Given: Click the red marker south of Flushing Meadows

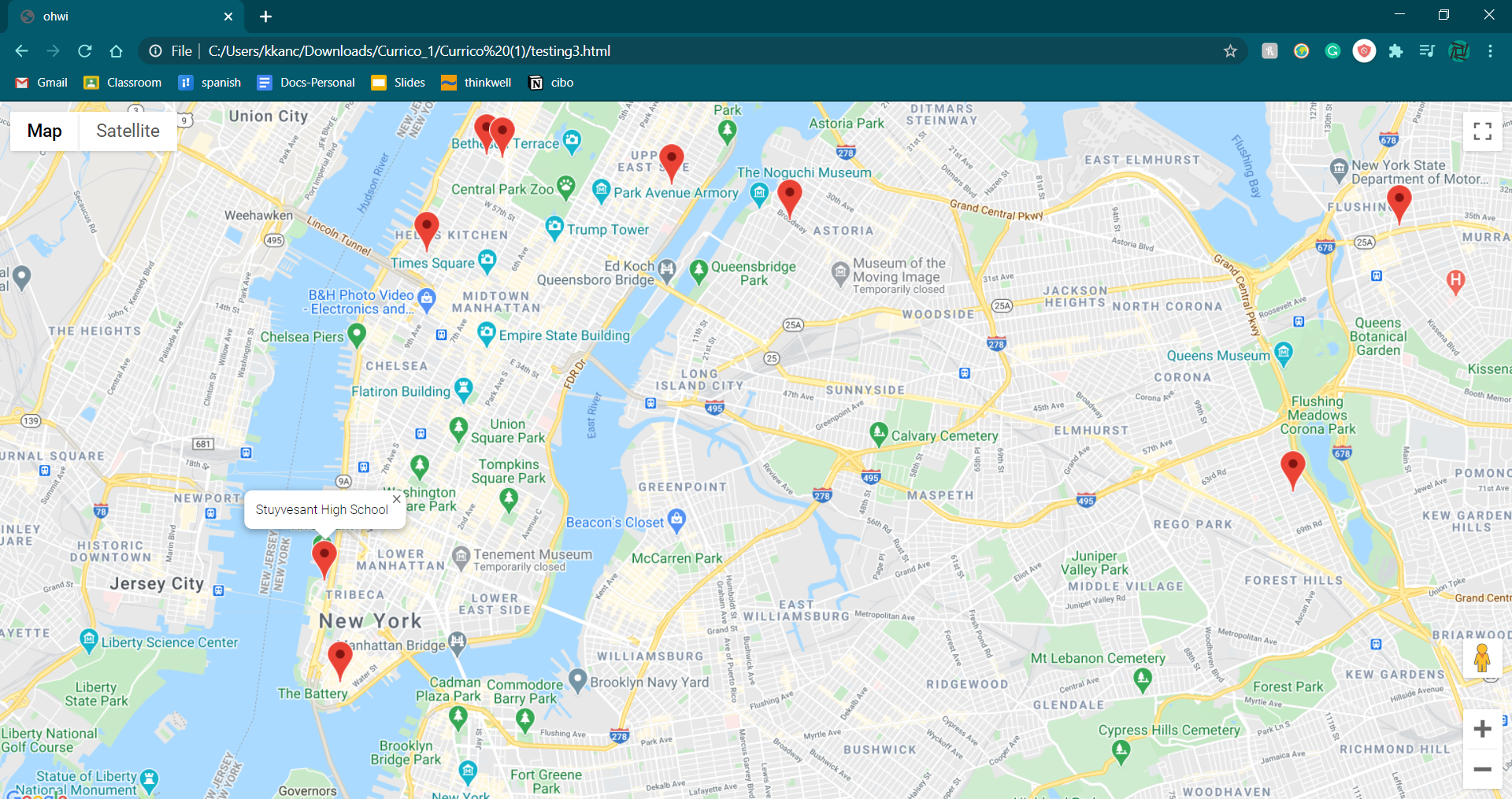Looking at the screenshot, I should (x=1293, y=471).
